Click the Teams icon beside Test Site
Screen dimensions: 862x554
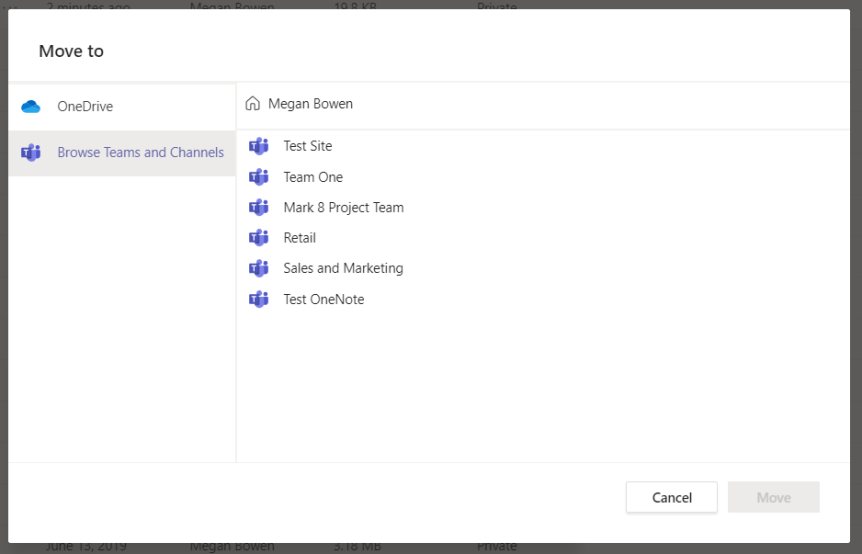(259, 146)
